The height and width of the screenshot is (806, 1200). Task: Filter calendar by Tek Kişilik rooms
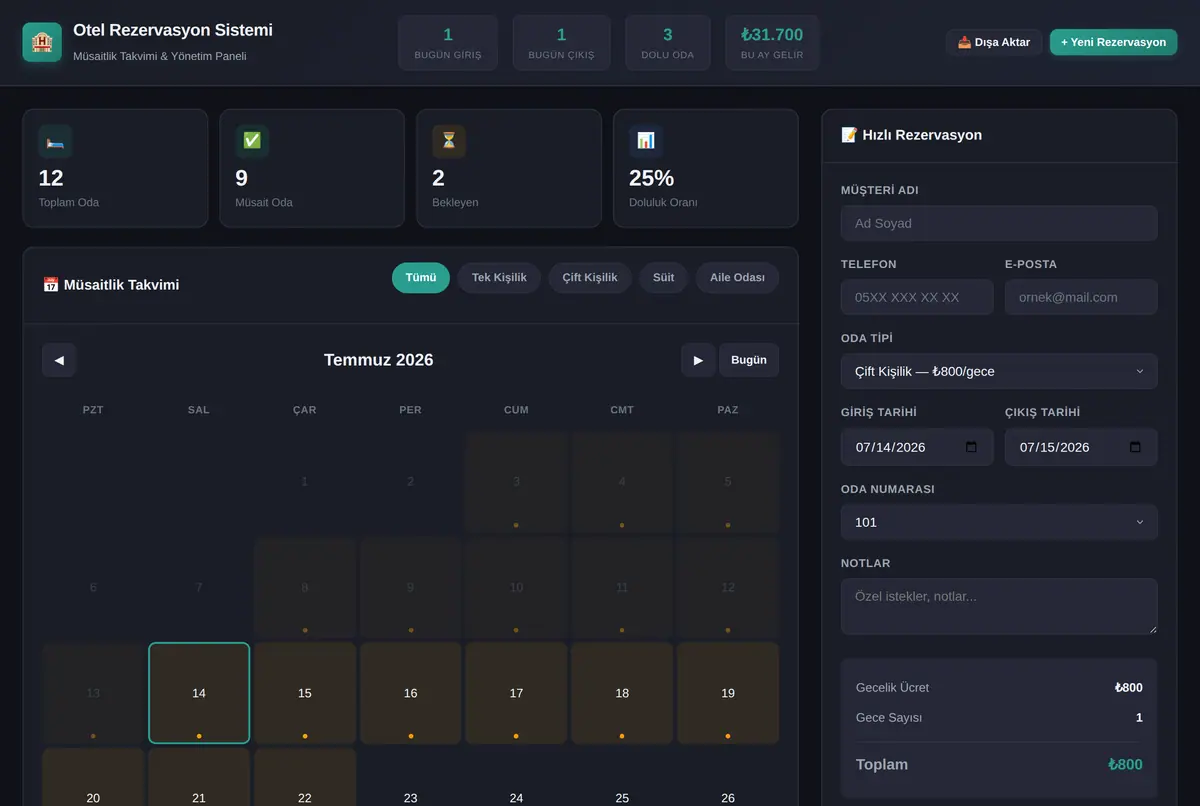(x=499, y=278)
